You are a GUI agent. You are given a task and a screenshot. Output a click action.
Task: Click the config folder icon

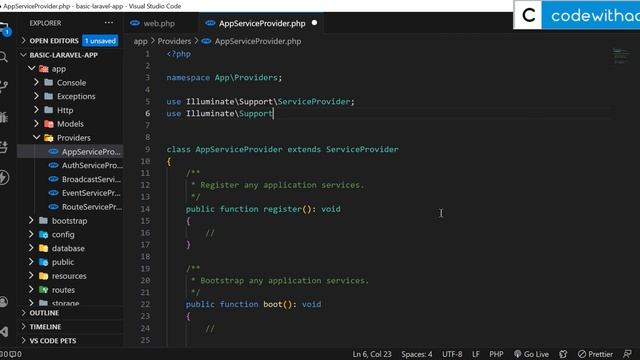point(43,235)
